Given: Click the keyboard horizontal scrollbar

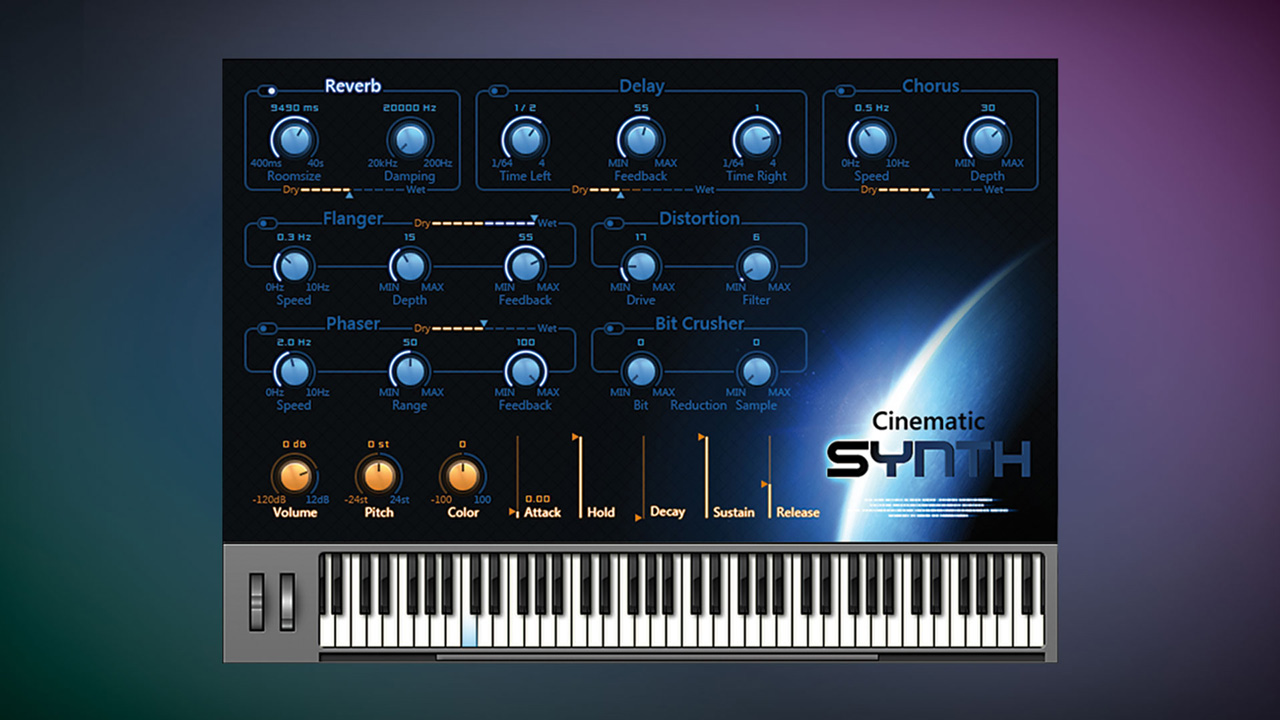Looking at the screenshot, I should (x=657, y=657).
